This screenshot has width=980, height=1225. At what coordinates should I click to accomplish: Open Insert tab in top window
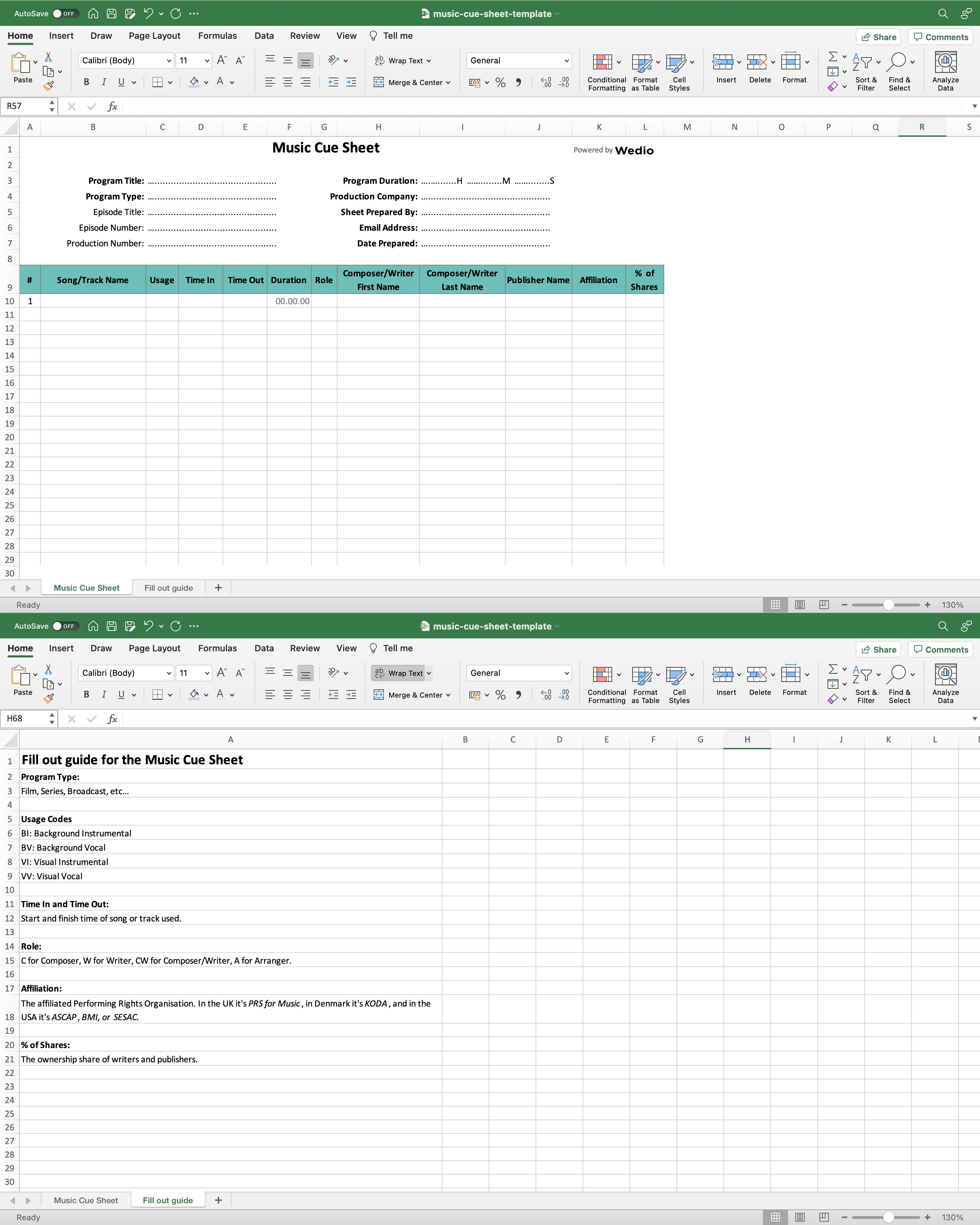pos(61,36)
